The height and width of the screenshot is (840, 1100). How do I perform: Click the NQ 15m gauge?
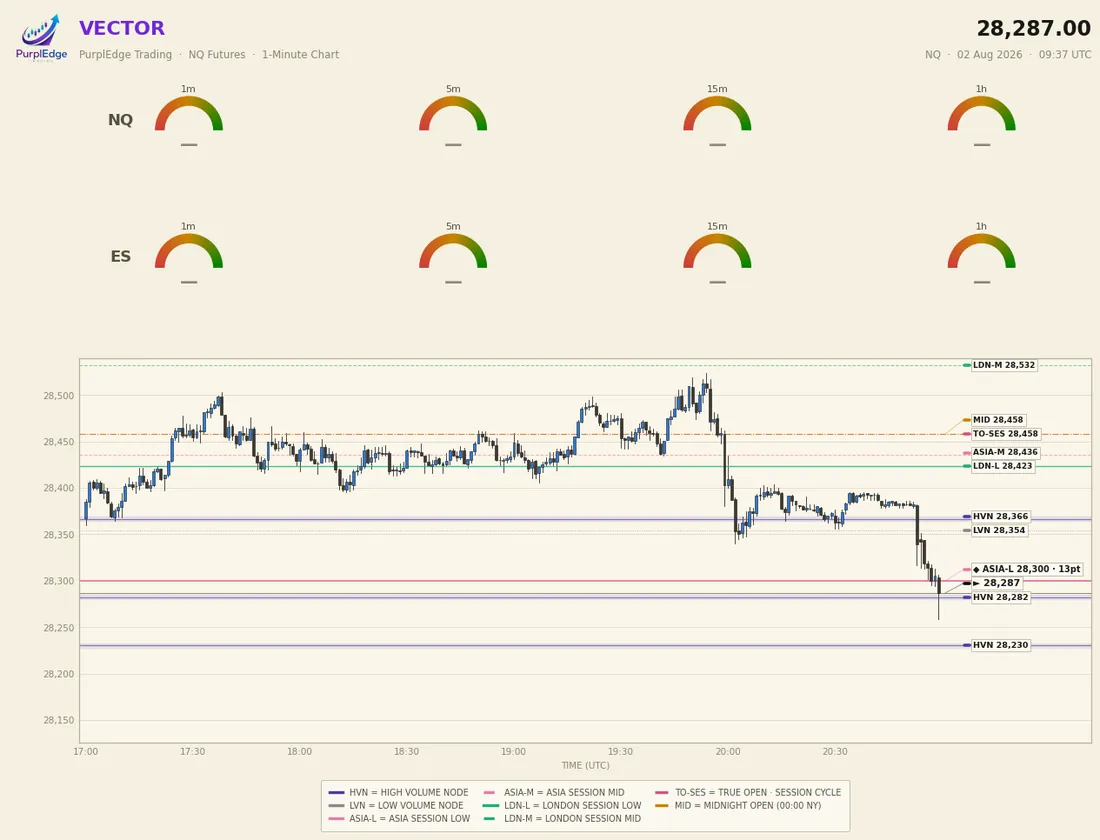[717, 114]
